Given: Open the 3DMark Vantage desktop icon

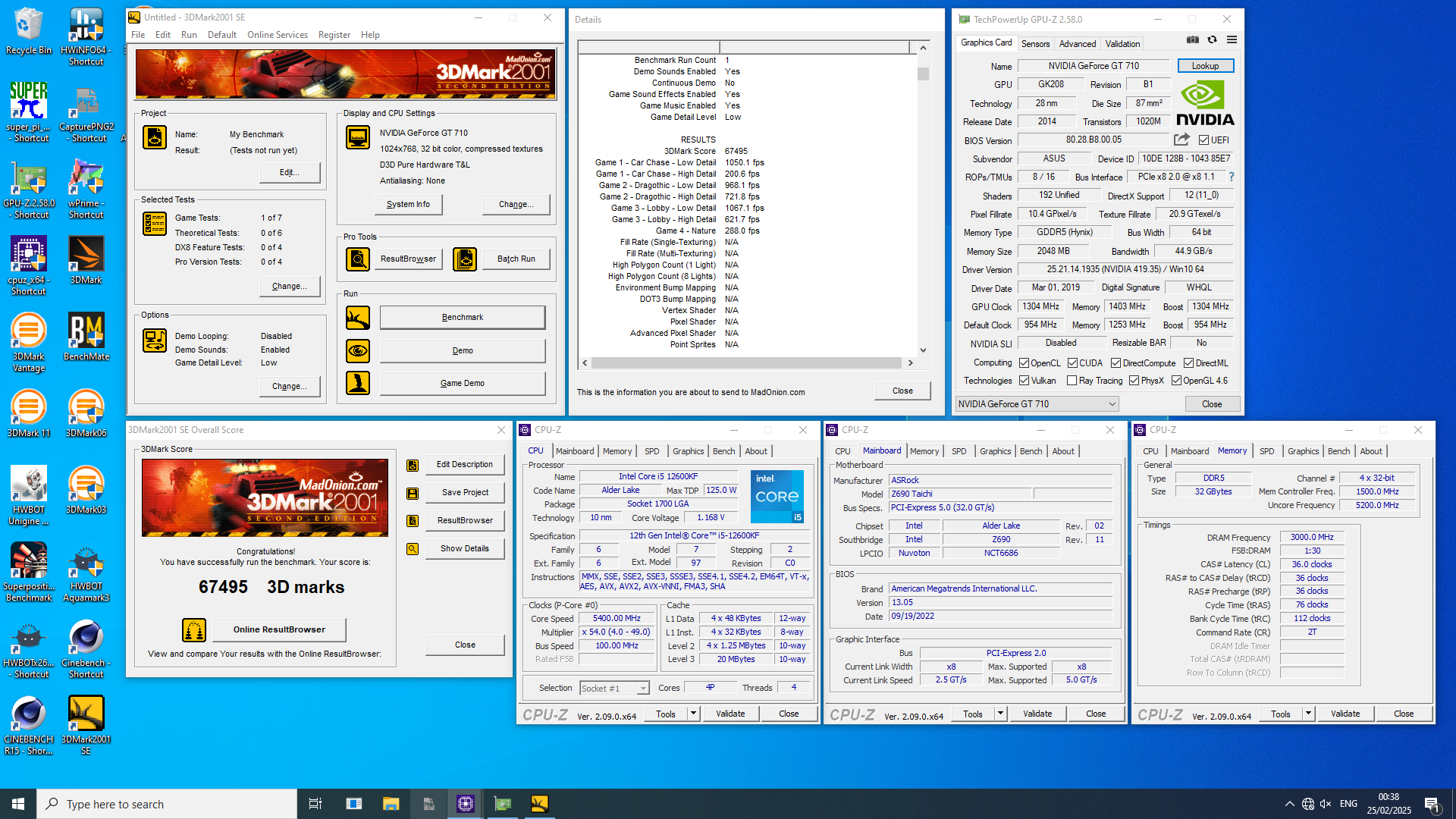Looking at the screenshot, I should pyautogui.click(x=29, y=342).
